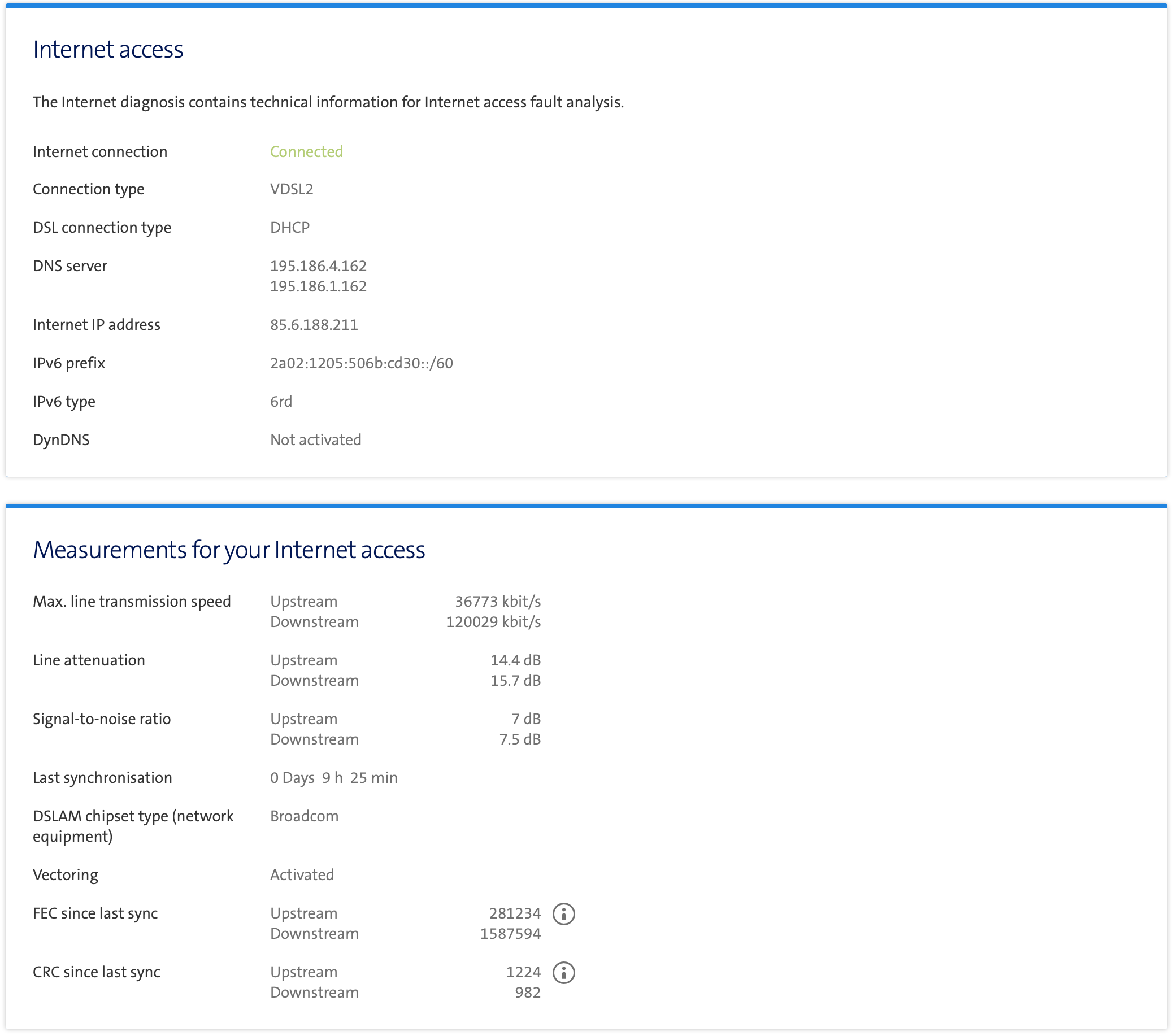Click the Measurements for your Internet access heading
Screen dimensions: 1173x1036
point(229,550)
